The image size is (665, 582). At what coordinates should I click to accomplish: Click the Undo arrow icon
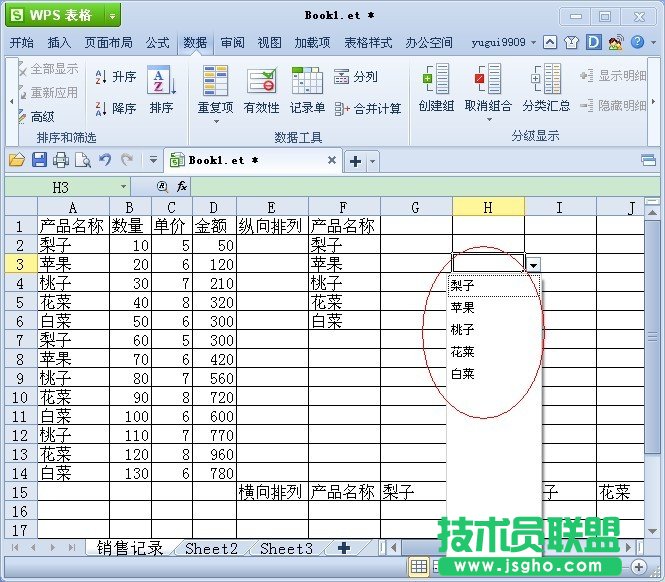point(105,160)
